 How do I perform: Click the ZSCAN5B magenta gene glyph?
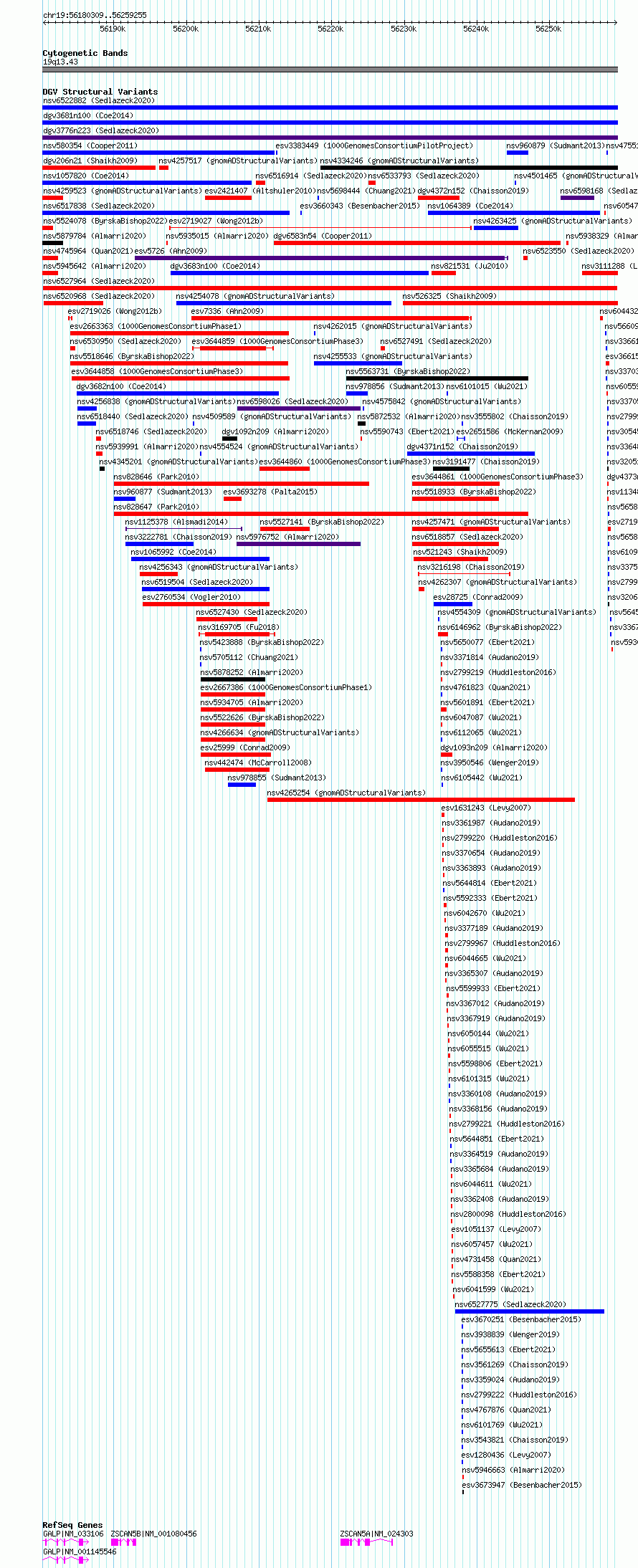coord(123,1542)
